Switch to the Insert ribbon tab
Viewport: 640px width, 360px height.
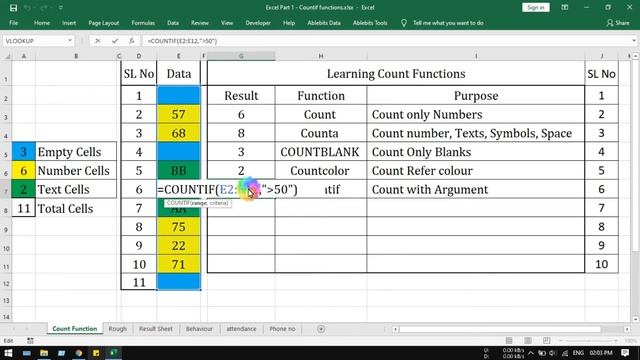tap(69, 23)
